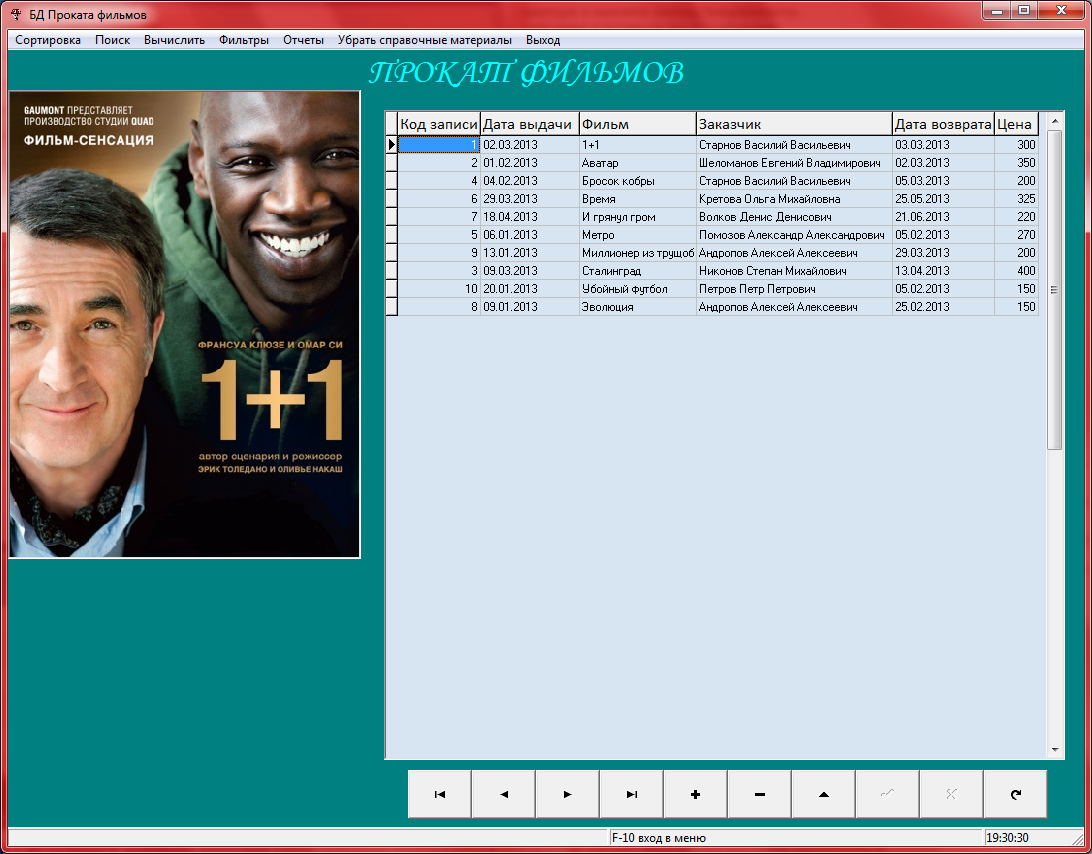
Task: Select film cell Миллионер из трущоб
Action: [637, 253]
